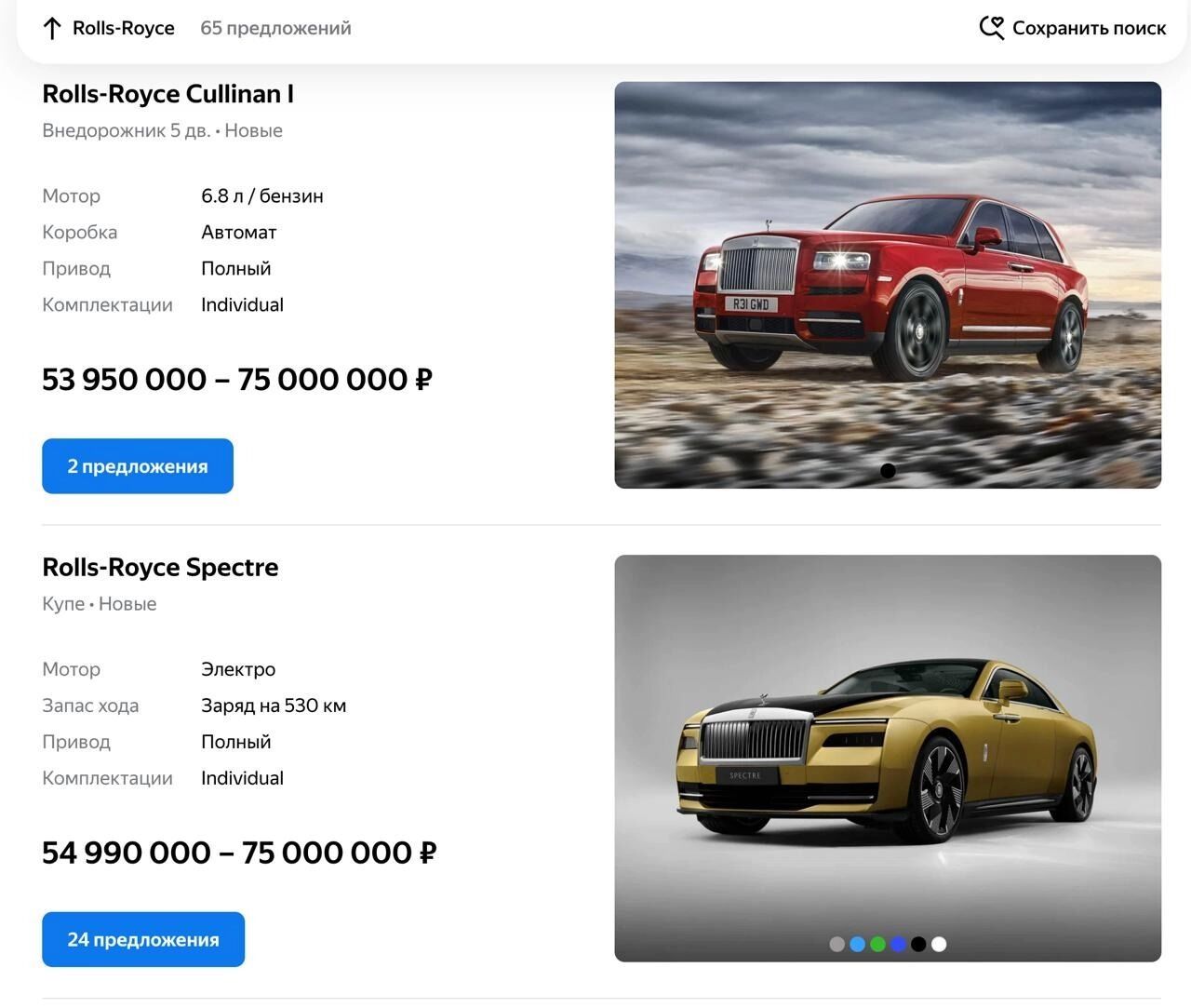The width and height of the screenshot is (1191, 1008).
Task: Click the heart save-search icon
Action: pos(992,28)
